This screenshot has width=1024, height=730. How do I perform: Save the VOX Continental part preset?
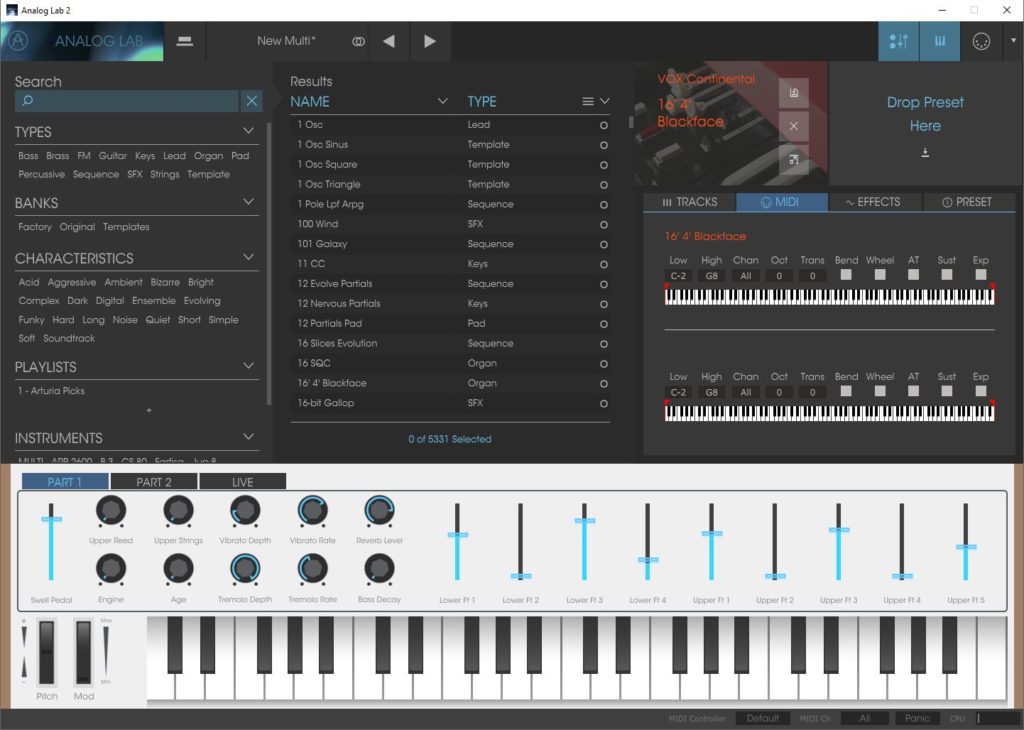pyautogui.click(x=793, y=93)
